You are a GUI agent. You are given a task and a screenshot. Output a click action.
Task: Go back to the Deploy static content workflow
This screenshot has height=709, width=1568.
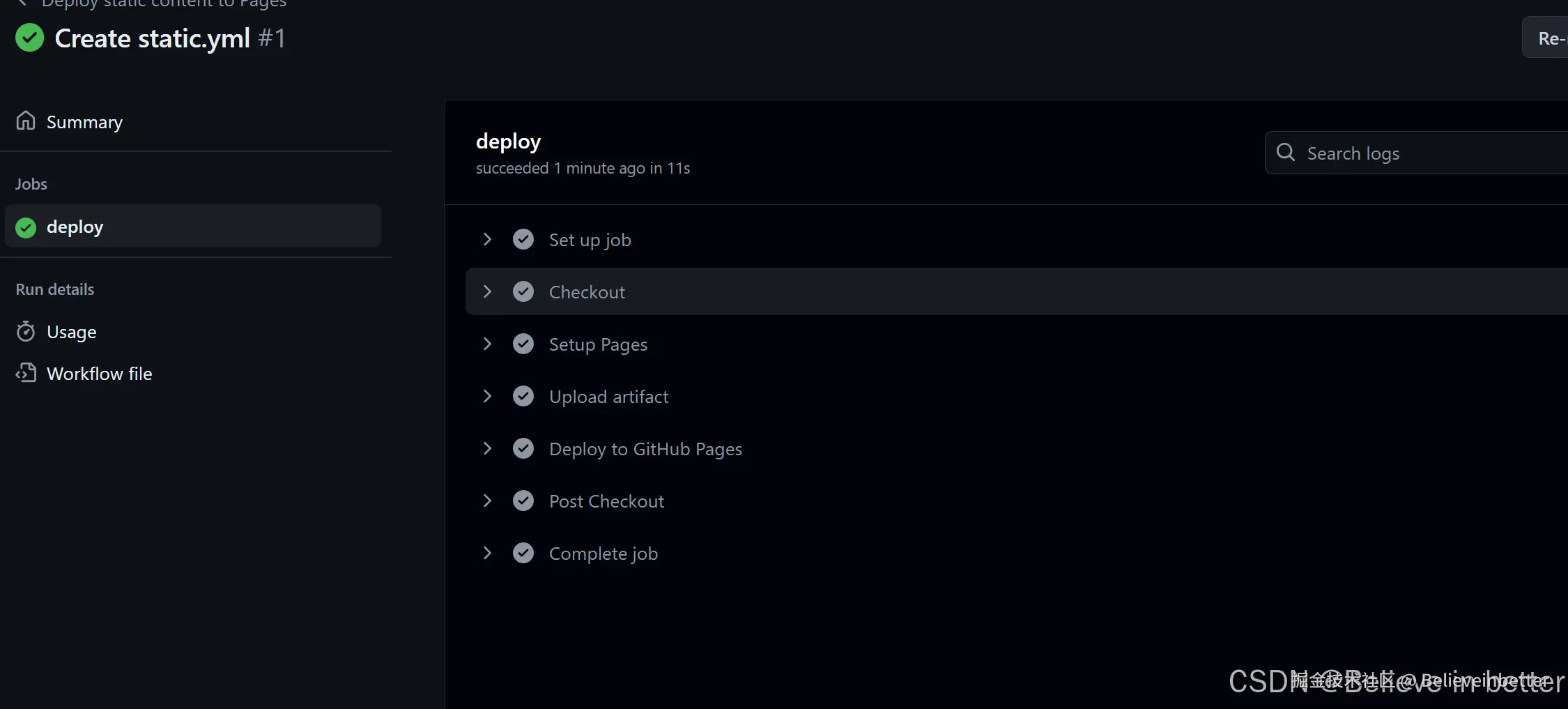point(164,3)
